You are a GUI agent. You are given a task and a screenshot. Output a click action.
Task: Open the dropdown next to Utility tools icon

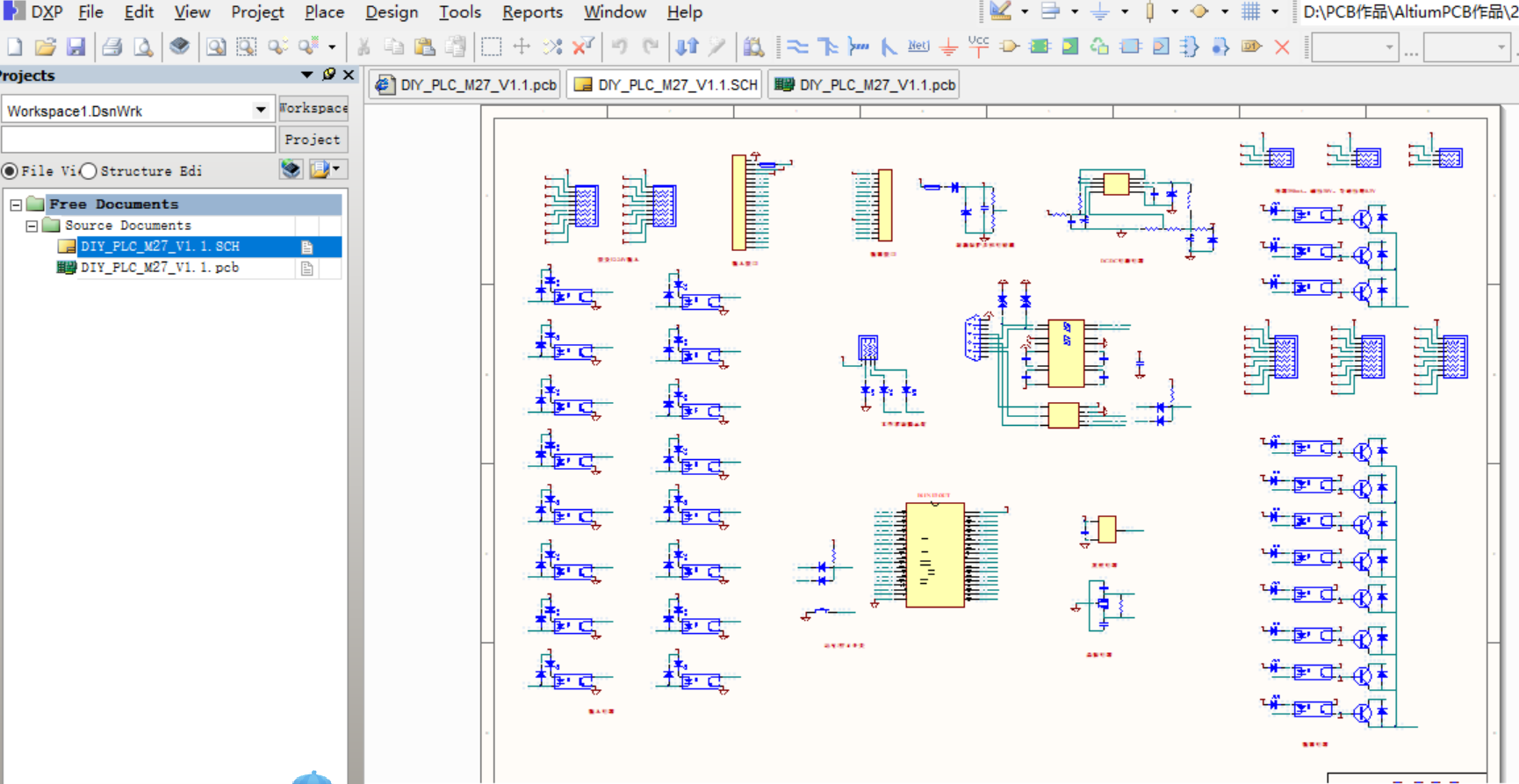pos(1025,12)
